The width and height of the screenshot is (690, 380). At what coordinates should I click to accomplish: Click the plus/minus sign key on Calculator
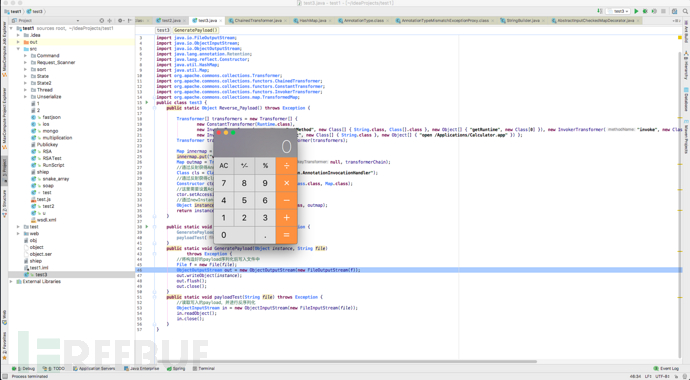[x=244, y=166]
